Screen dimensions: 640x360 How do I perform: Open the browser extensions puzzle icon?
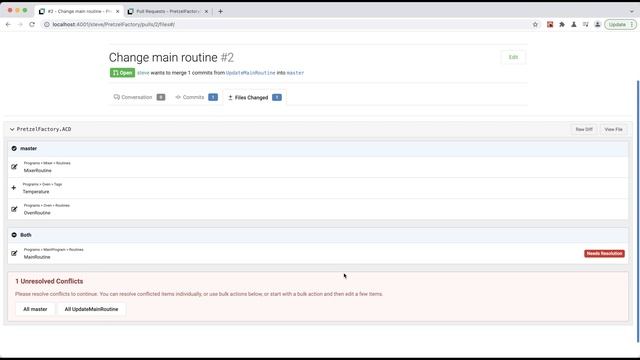coord(562,24)
